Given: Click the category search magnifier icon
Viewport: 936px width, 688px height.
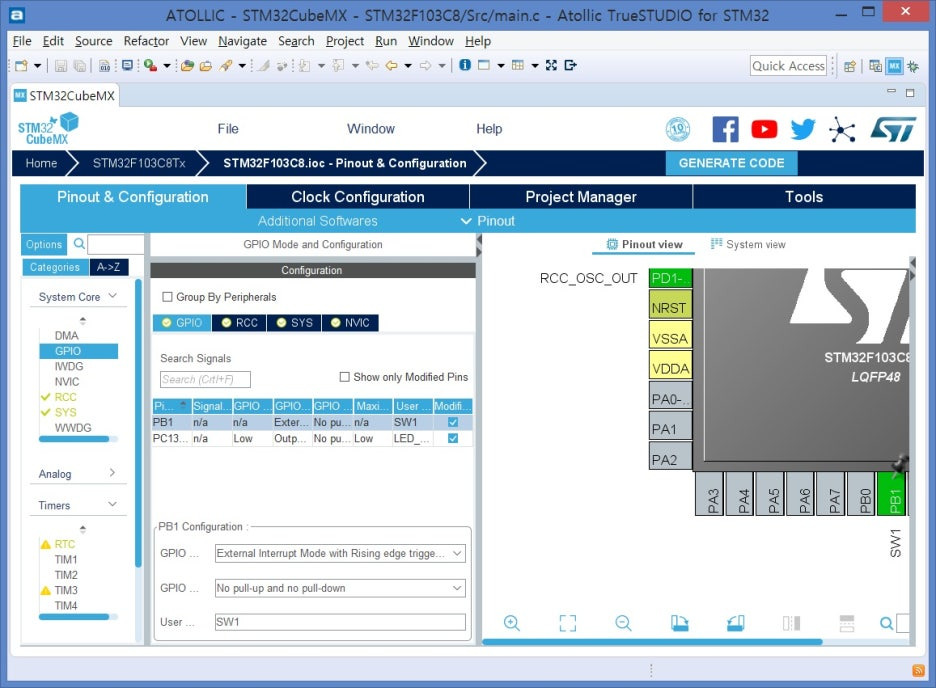Looking at the screenshot, I should pos(79,243).
